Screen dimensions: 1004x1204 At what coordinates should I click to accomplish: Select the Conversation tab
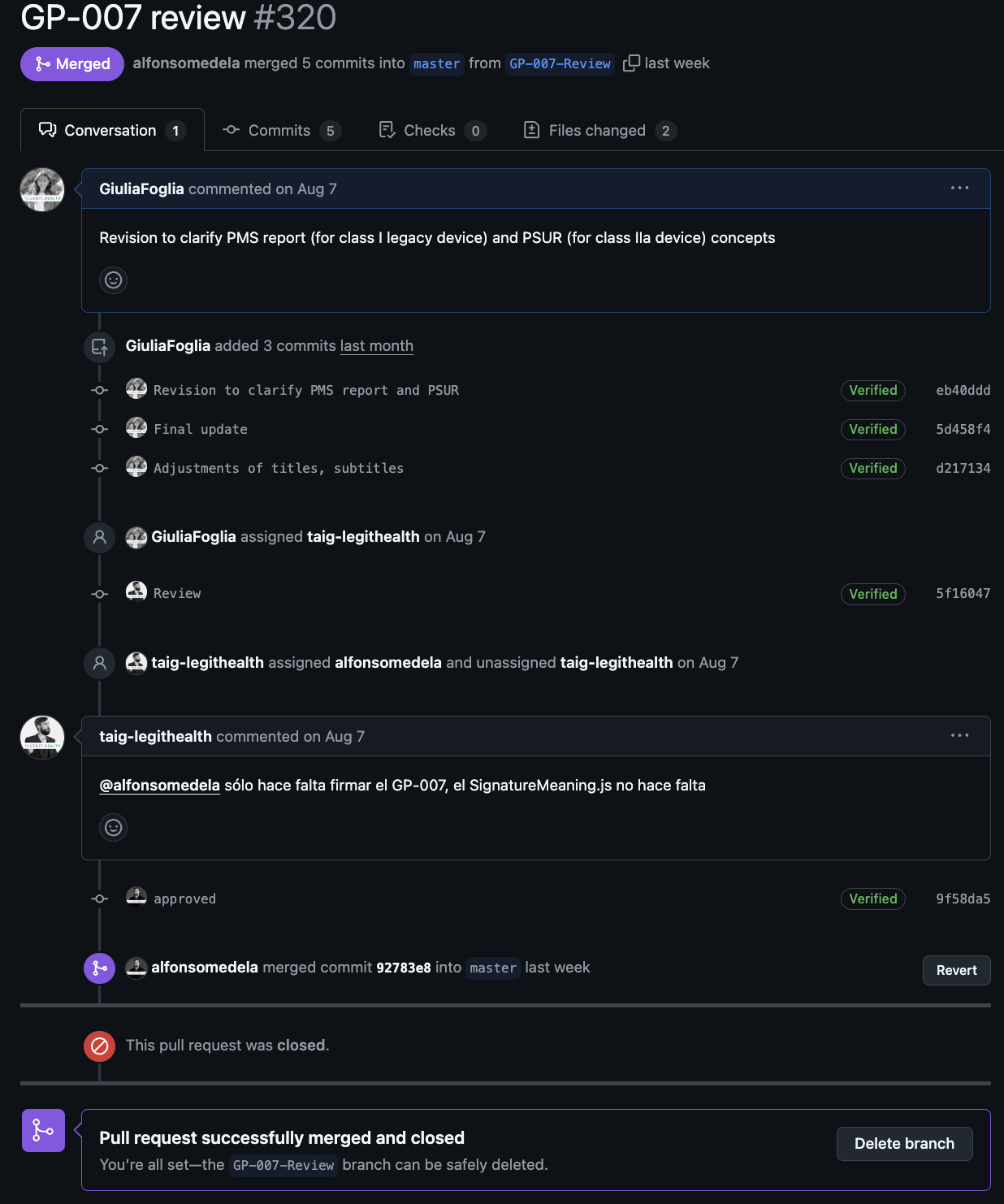111,131
